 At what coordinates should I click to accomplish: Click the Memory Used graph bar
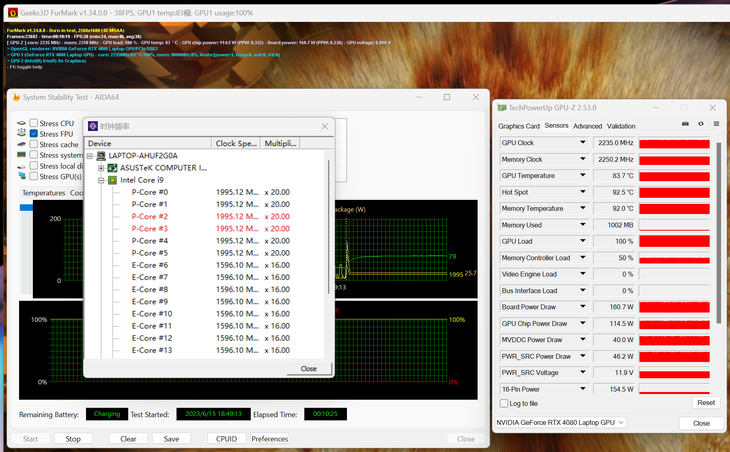click(x=674, y=225)
